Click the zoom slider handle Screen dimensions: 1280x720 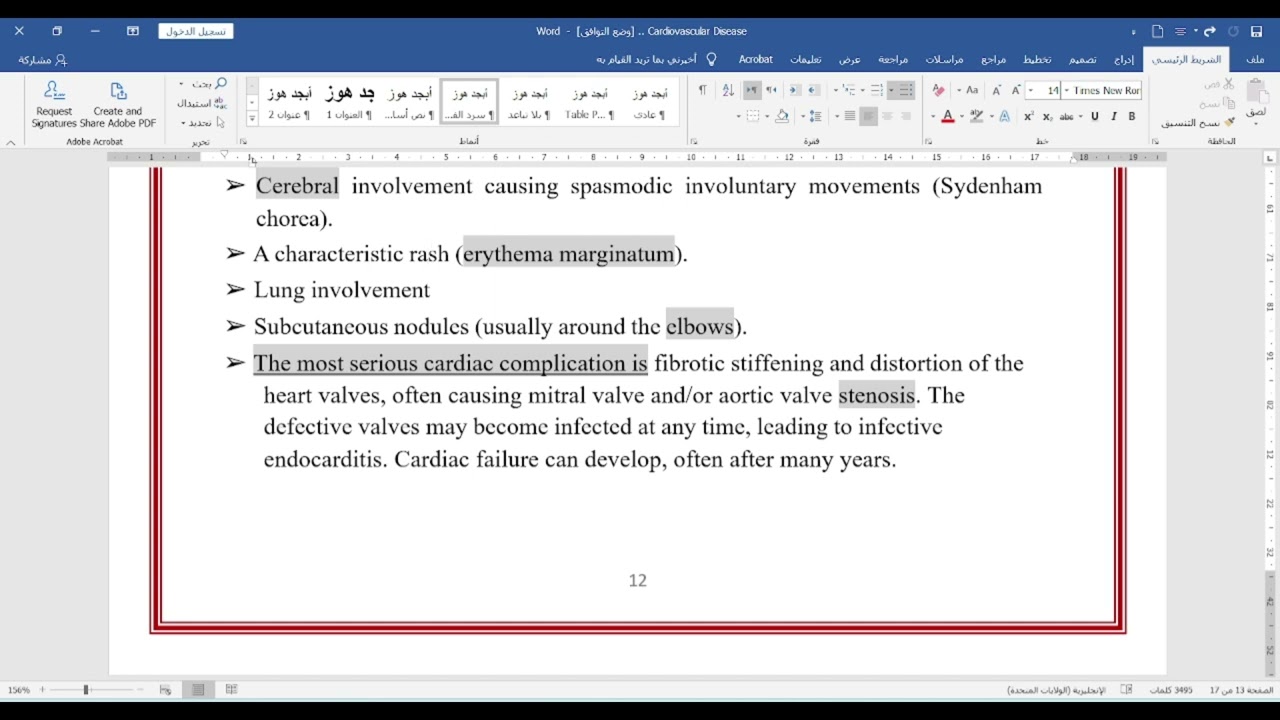(x=86, y=690)
